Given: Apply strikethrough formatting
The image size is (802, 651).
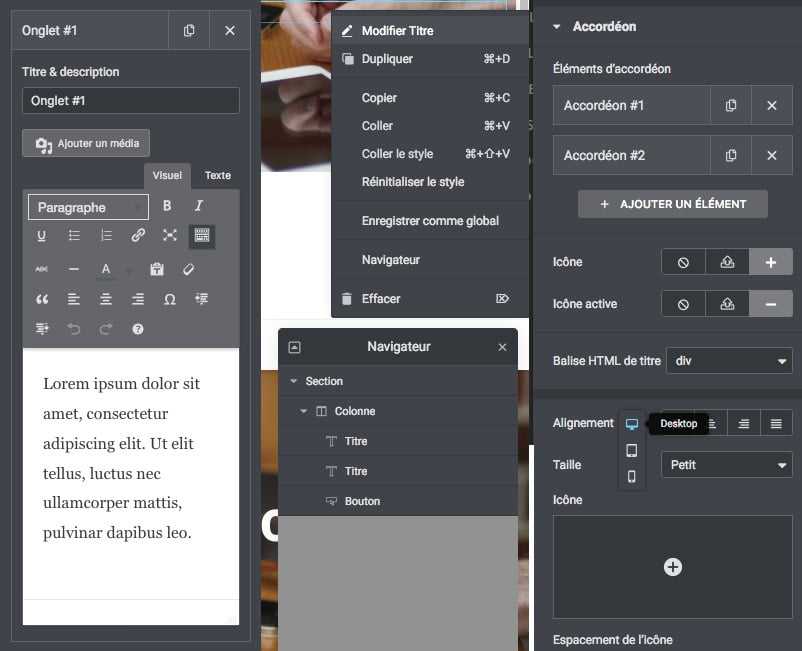Looking at the screenshot, I should click(x=41, y=269).
